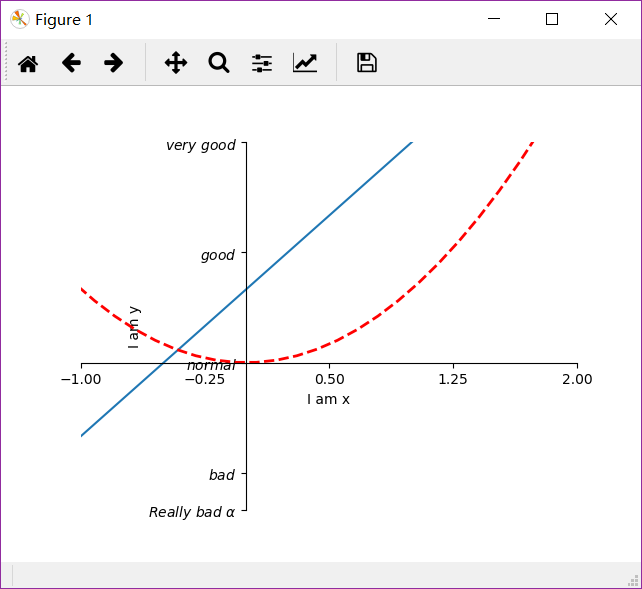Activate the Pan axes tool
Viewport: 642px width, 589px height.
176,63
